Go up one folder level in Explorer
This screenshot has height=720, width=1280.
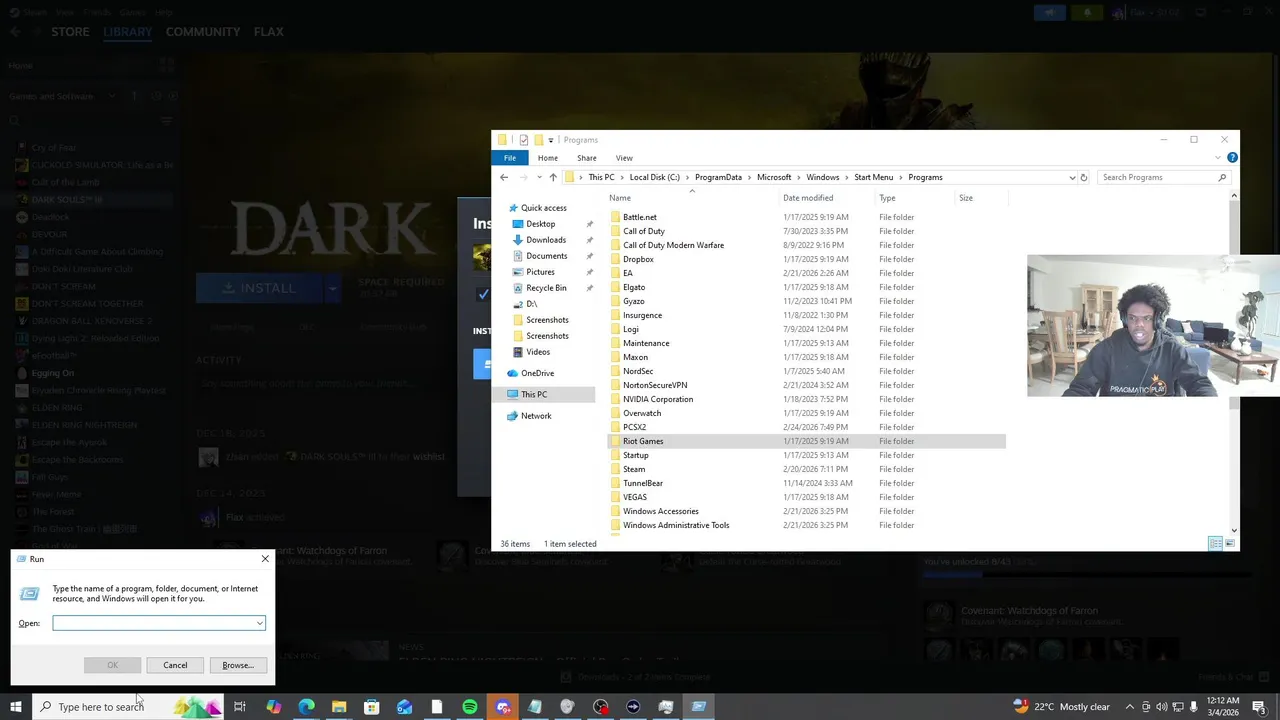click(553, 177)
